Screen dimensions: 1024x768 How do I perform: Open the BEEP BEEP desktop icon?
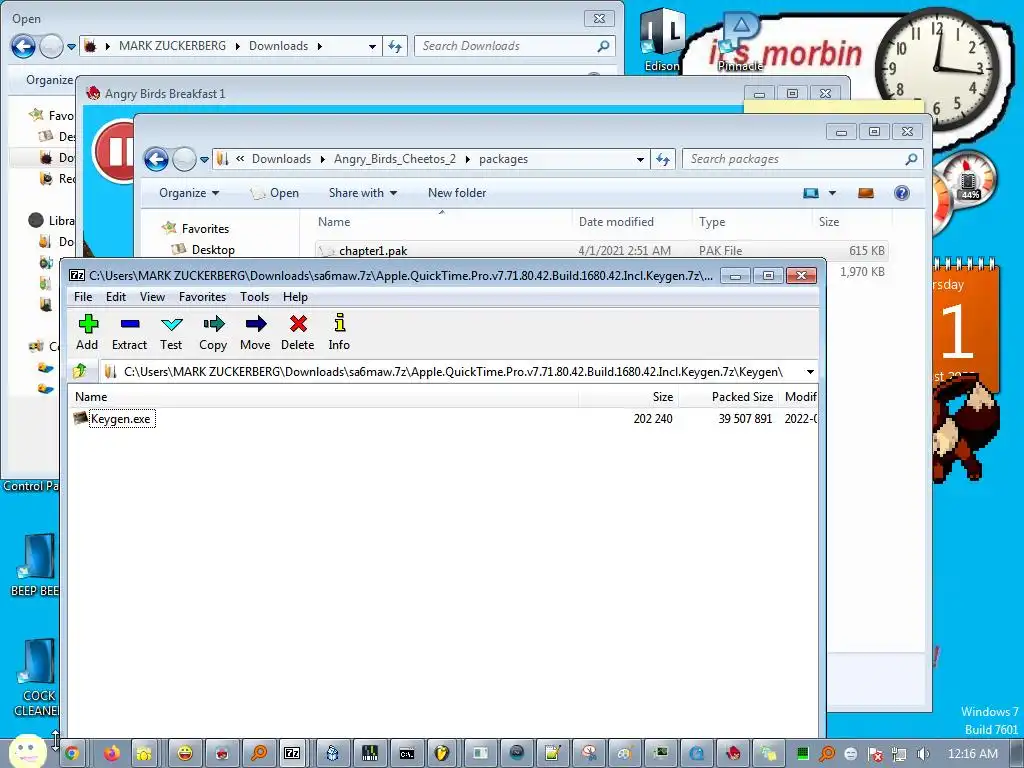pos(35,565)
